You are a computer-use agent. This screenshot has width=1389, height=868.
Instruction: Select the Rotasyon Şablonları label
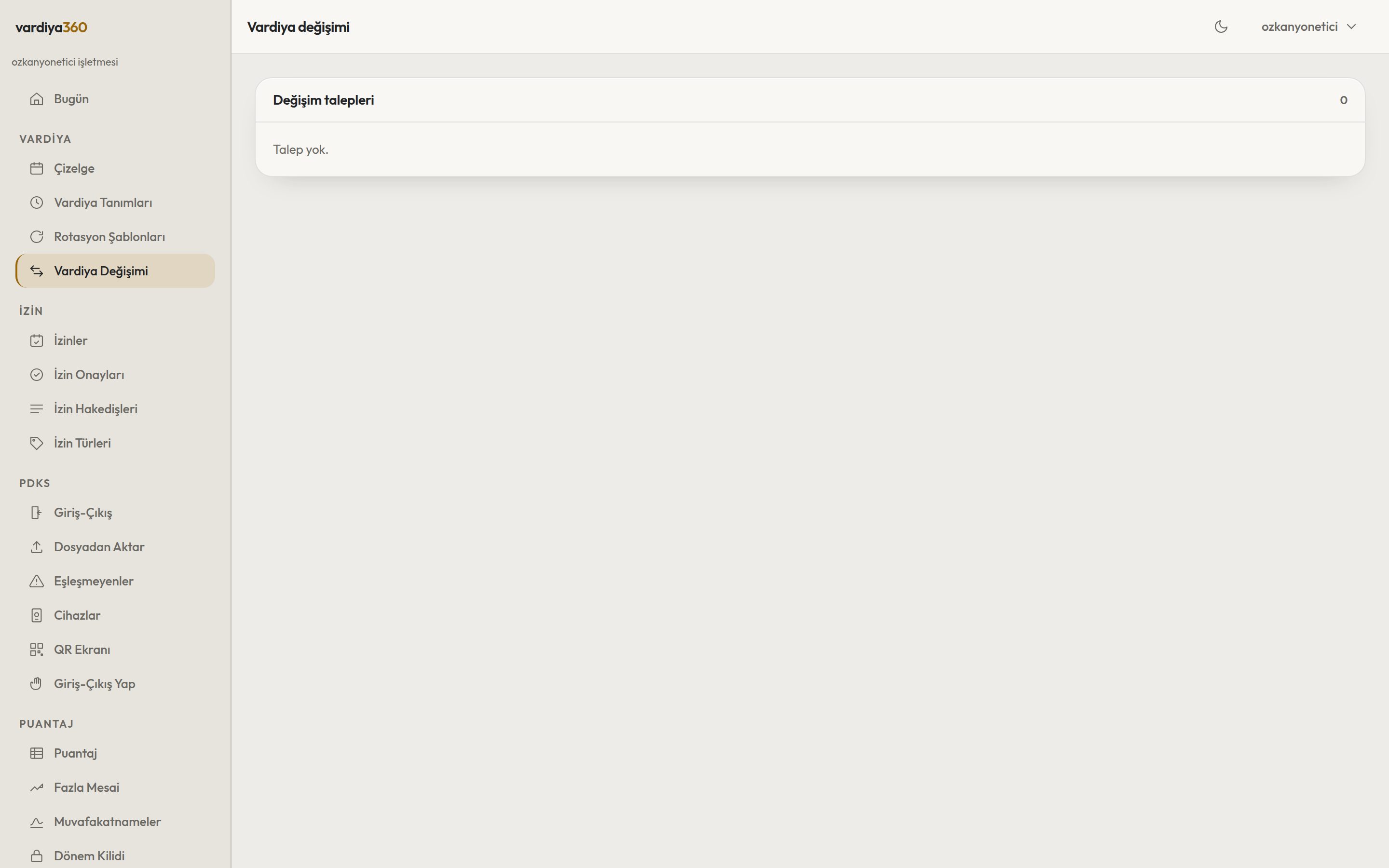tap(109, 237)
